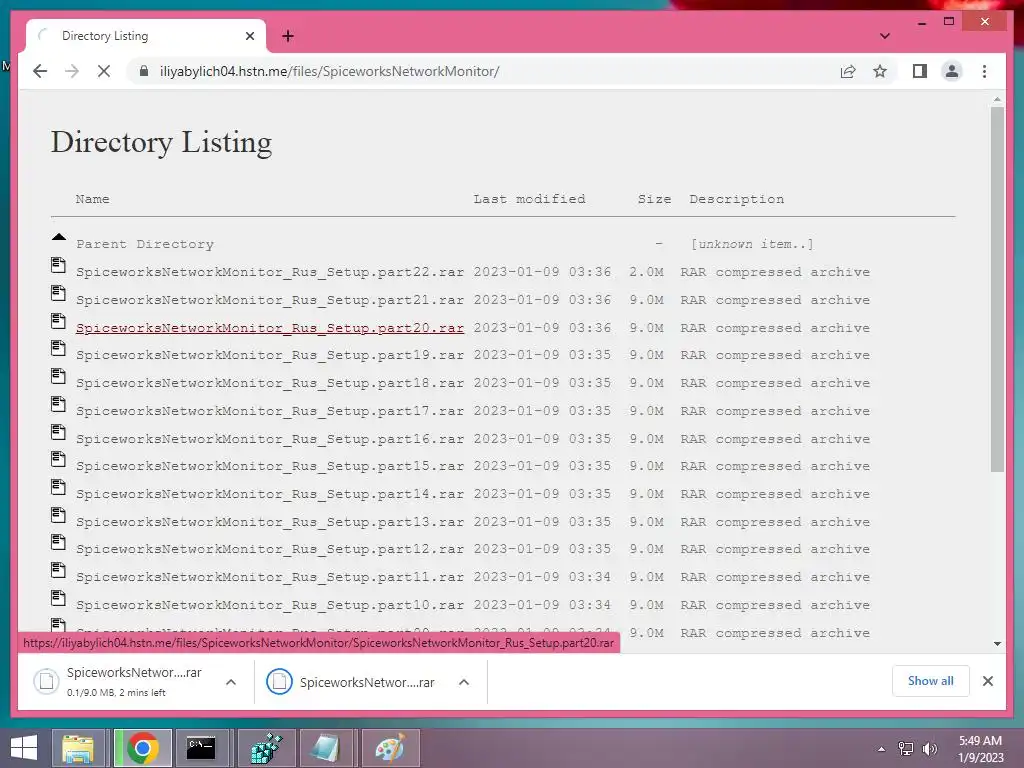Download SpiceworksNetworkMonitor_Rus_Setup.part10.rar

[x=270, y=605]
